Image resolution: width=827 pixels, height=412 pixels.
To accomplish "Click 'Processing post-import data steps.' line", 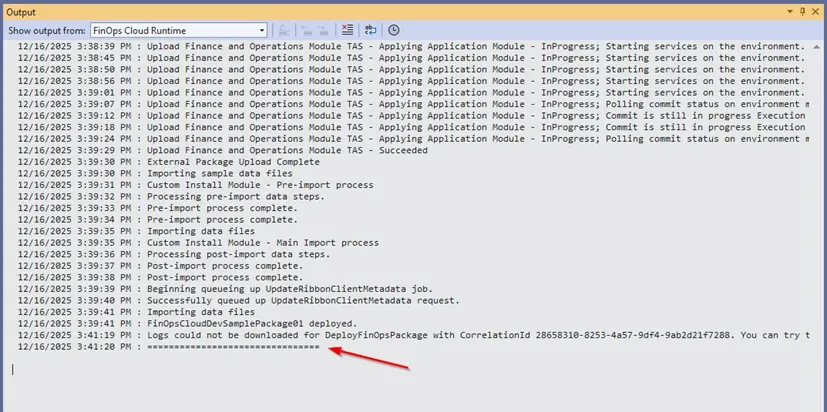I will 174,254.
